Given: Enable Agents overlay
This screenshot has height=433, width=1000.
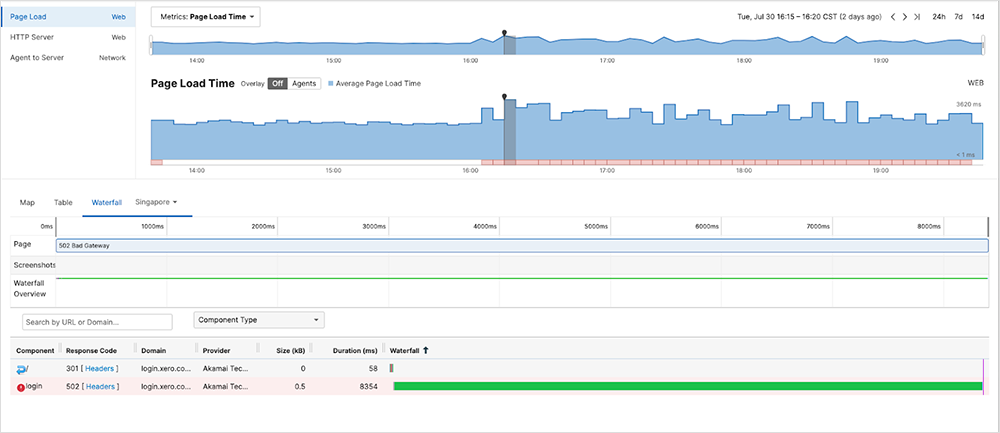Looking at the screenshot, I should tap(304, 84).
